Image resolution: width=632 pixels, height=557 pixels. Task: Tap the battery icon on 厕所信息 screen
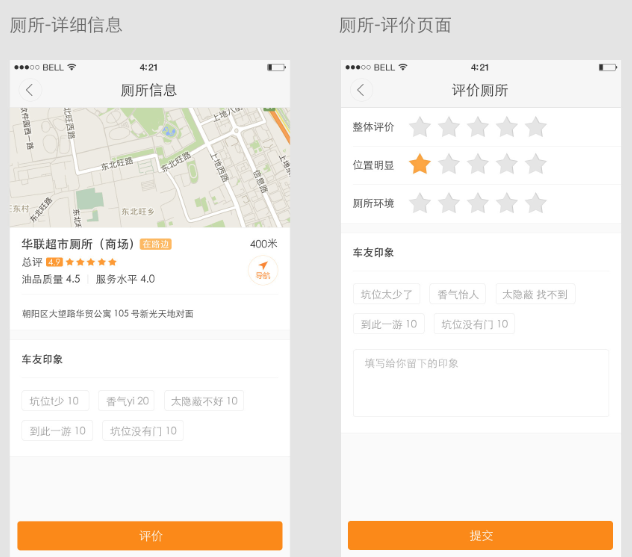click(x=276, y=67)
